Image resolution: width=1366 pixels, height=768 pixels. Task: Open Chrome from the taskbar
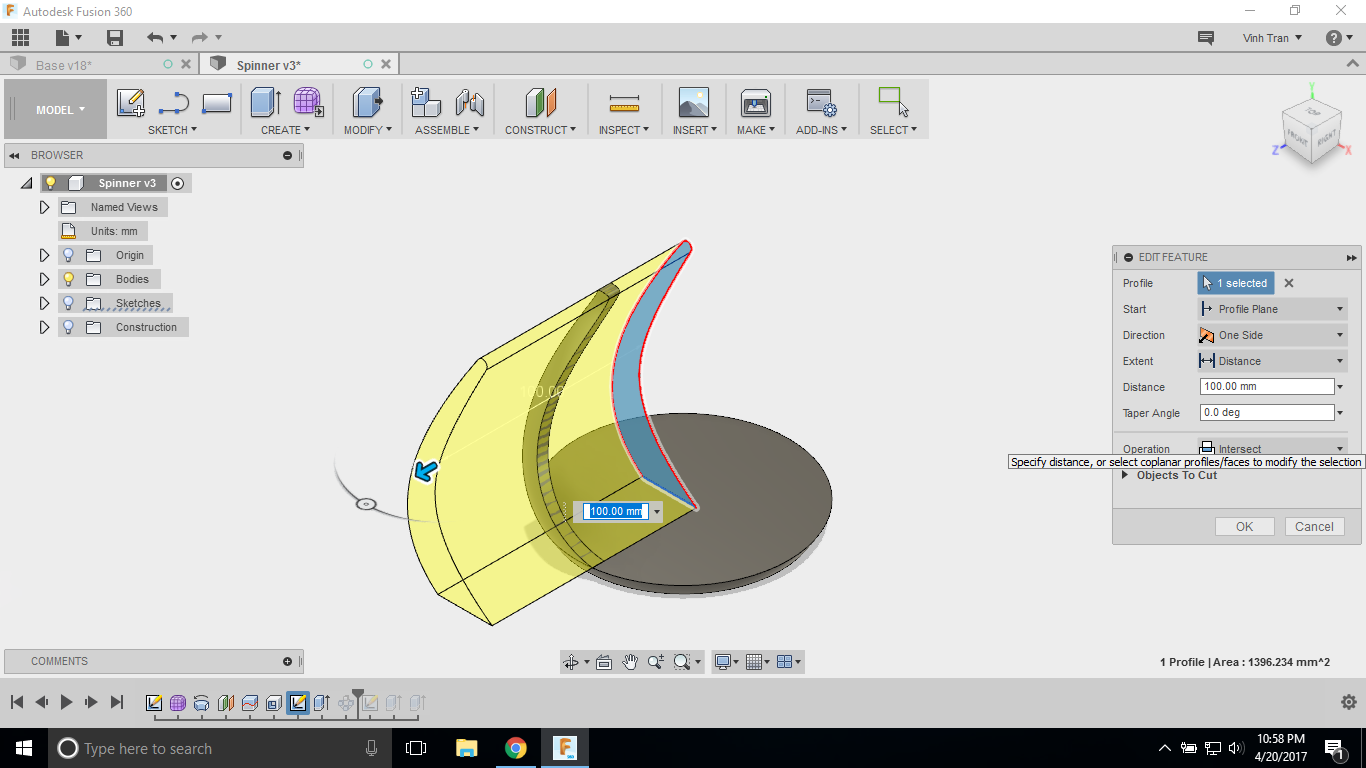tap(516, 748)
